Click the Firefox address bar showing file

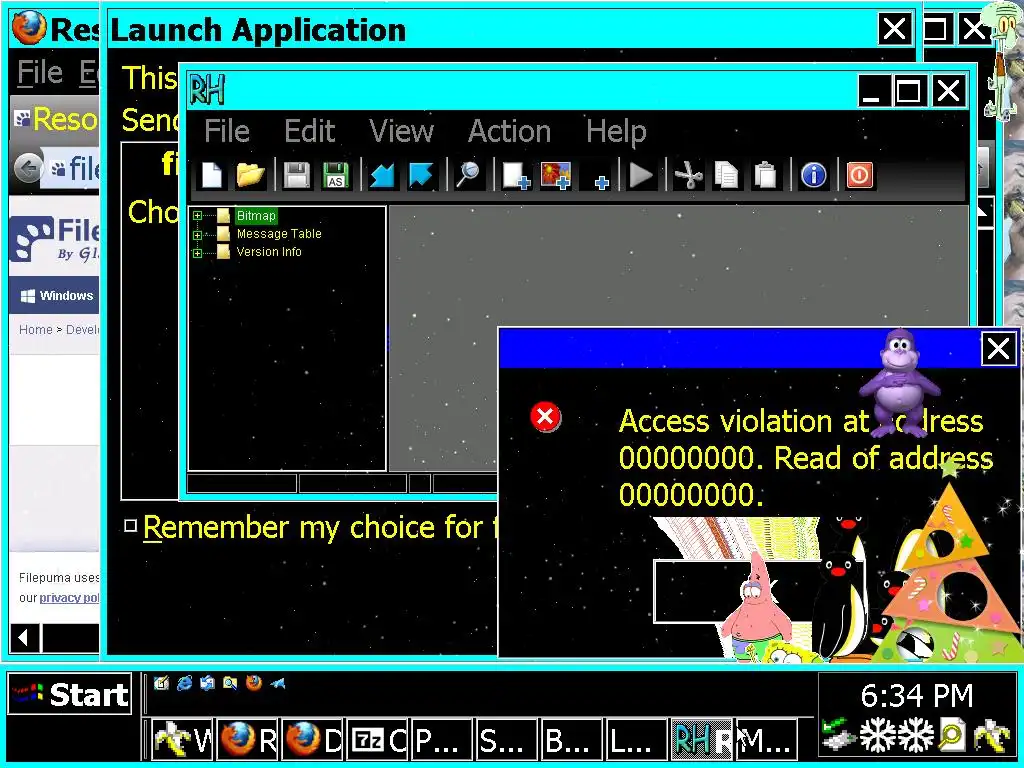tap(71, 169)
